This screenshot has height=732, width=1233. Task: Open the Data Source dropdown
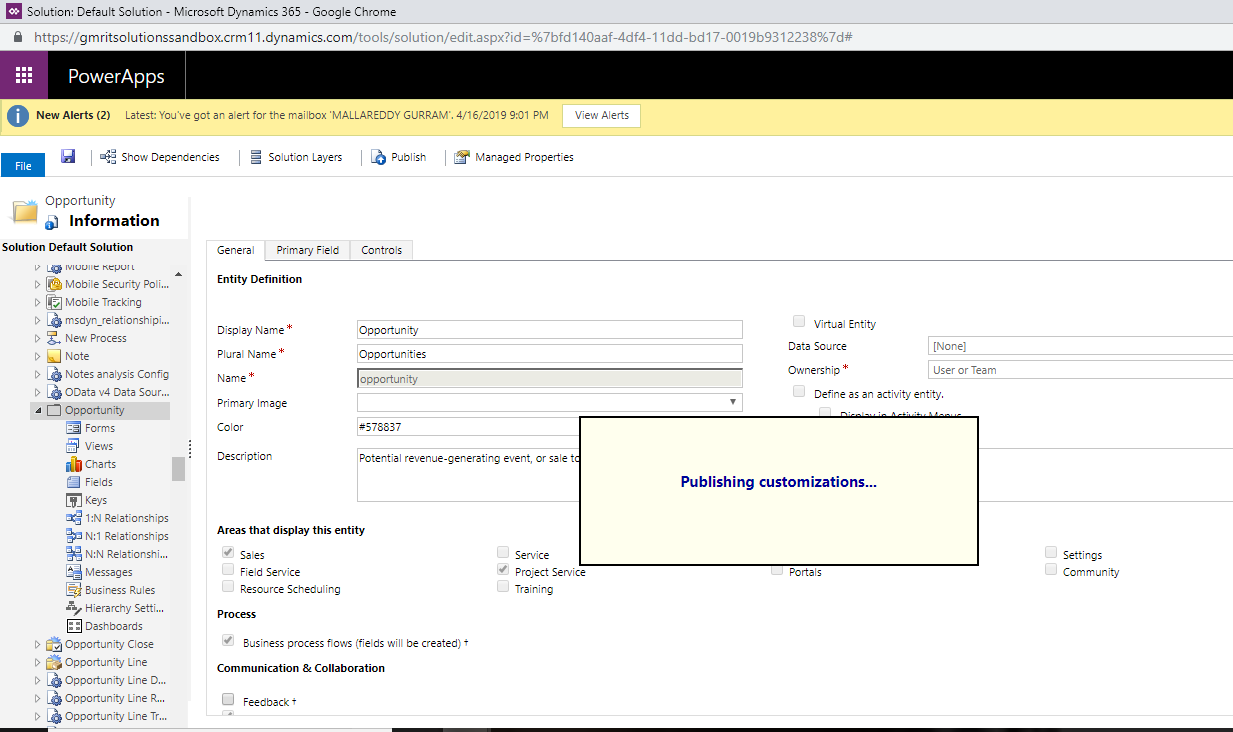coord(1080,346)
